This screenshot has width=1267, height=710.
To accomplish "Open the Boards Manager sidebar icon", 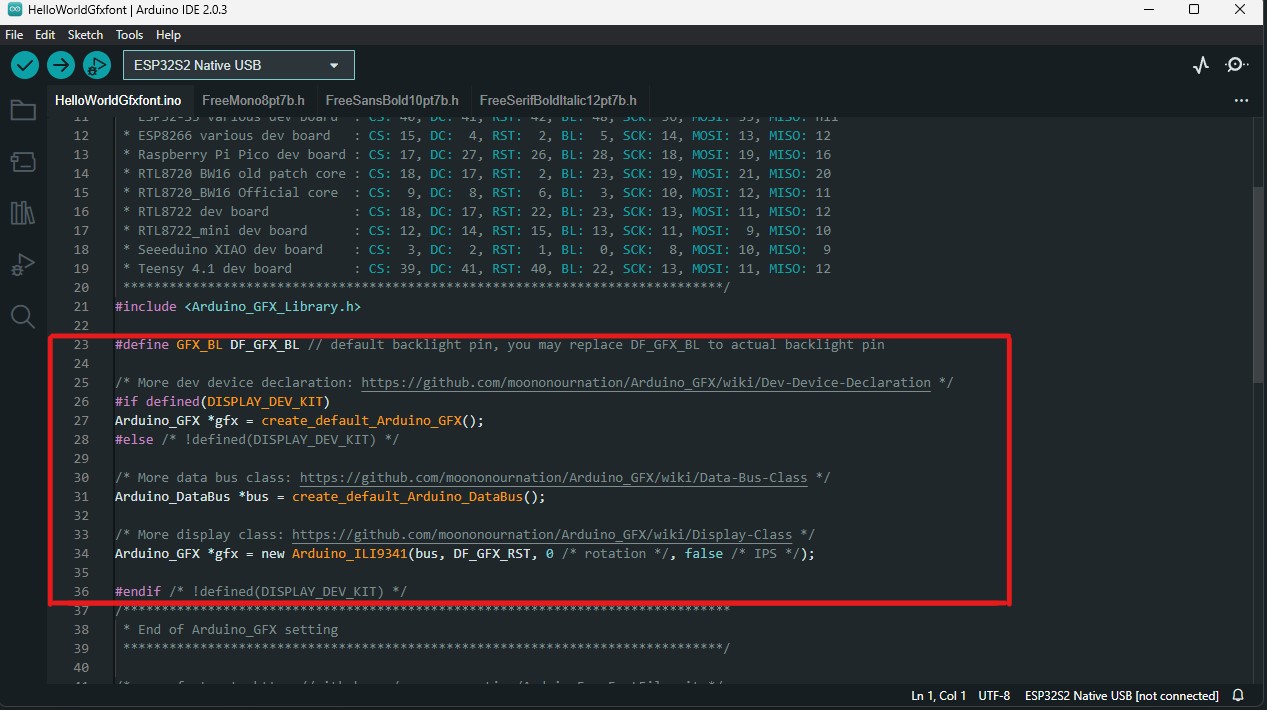I will (22, 162).
